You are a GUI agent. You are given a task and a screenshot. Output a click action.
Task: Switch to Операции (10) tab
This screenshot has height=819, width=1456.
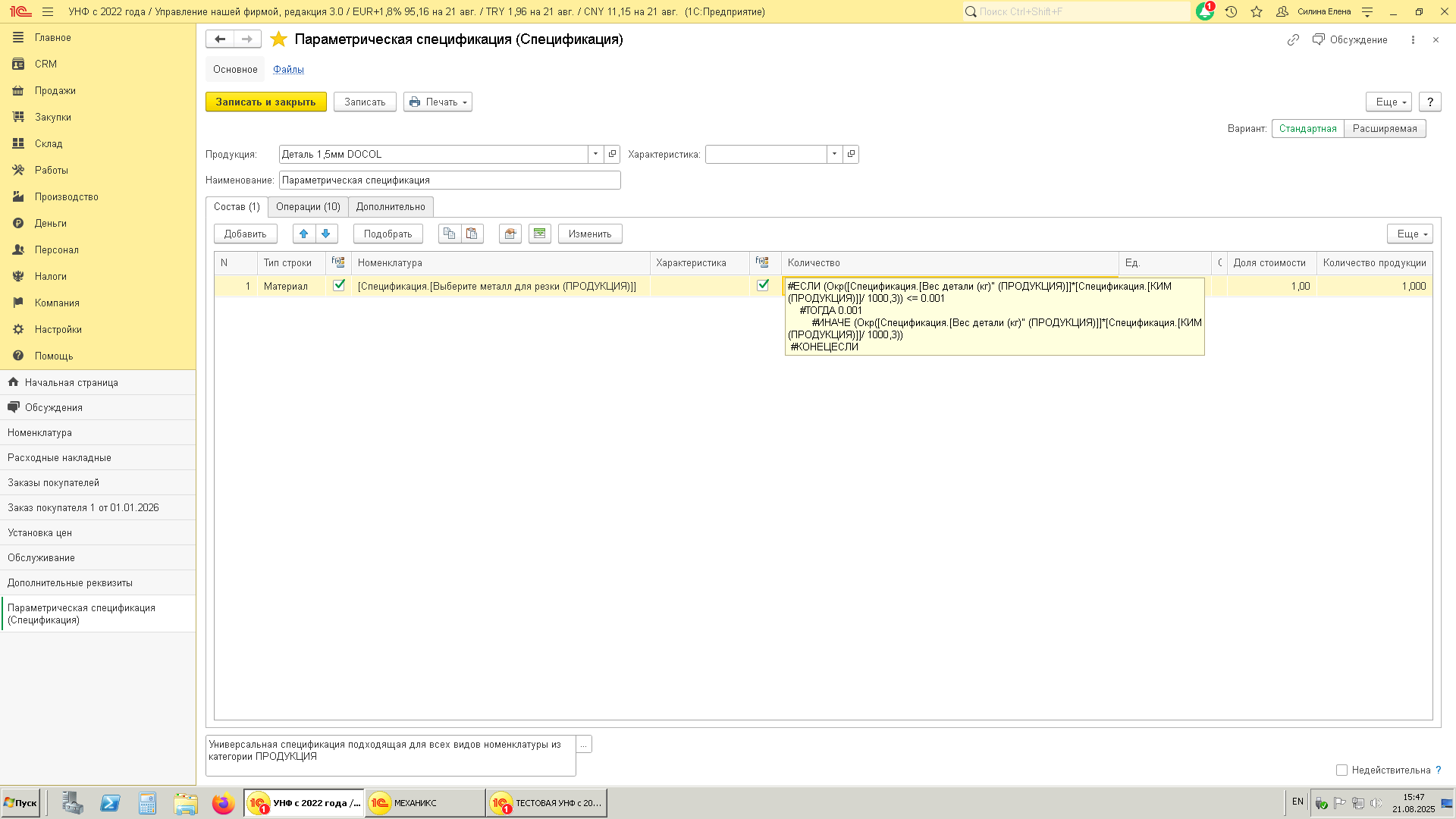click(308, 206)
